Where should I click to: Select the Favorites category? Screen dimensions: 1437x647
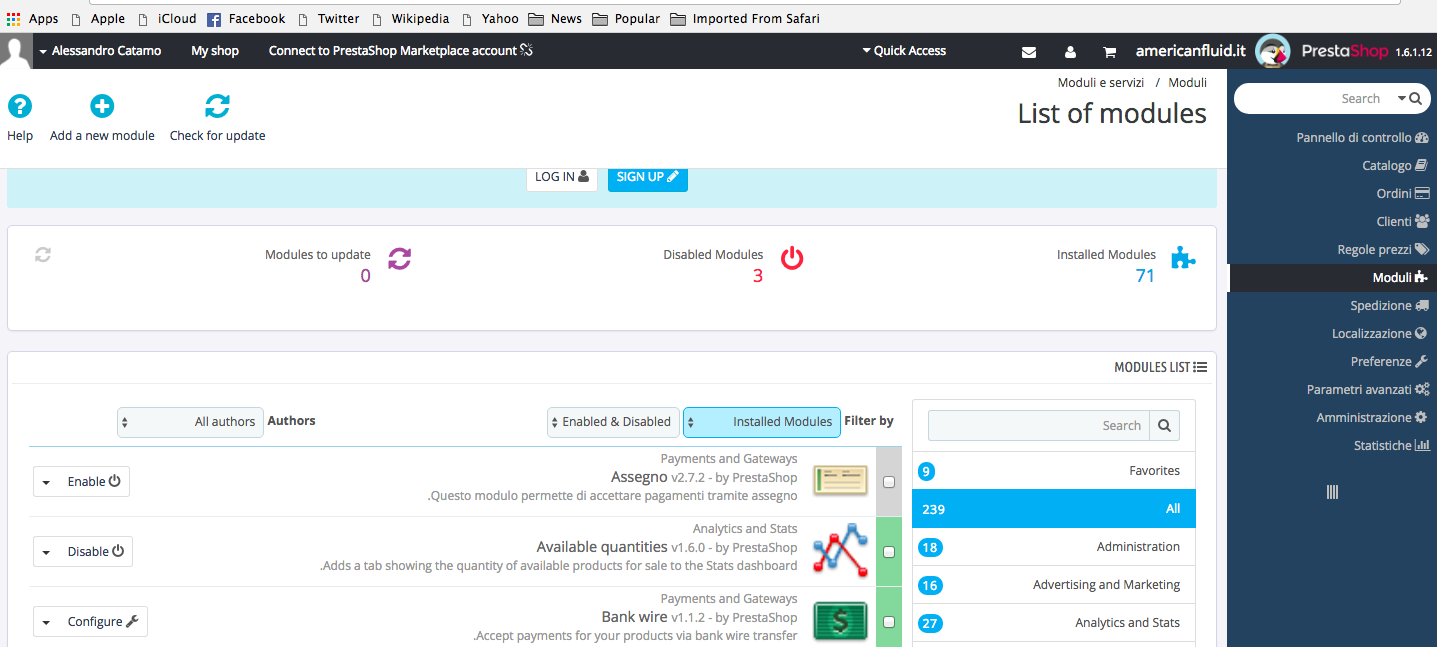(x=1054, y=471)
